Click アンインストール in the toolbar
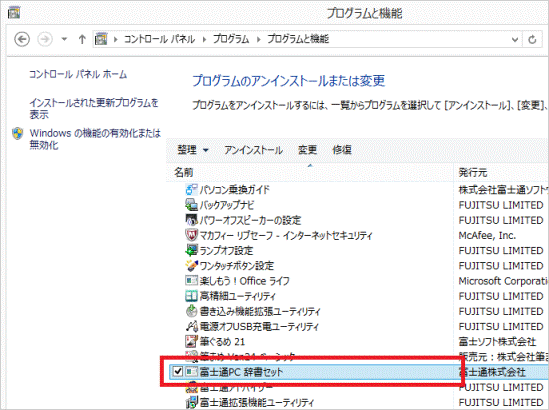This screenshot has width=549, height=410. tap(253, 150)
